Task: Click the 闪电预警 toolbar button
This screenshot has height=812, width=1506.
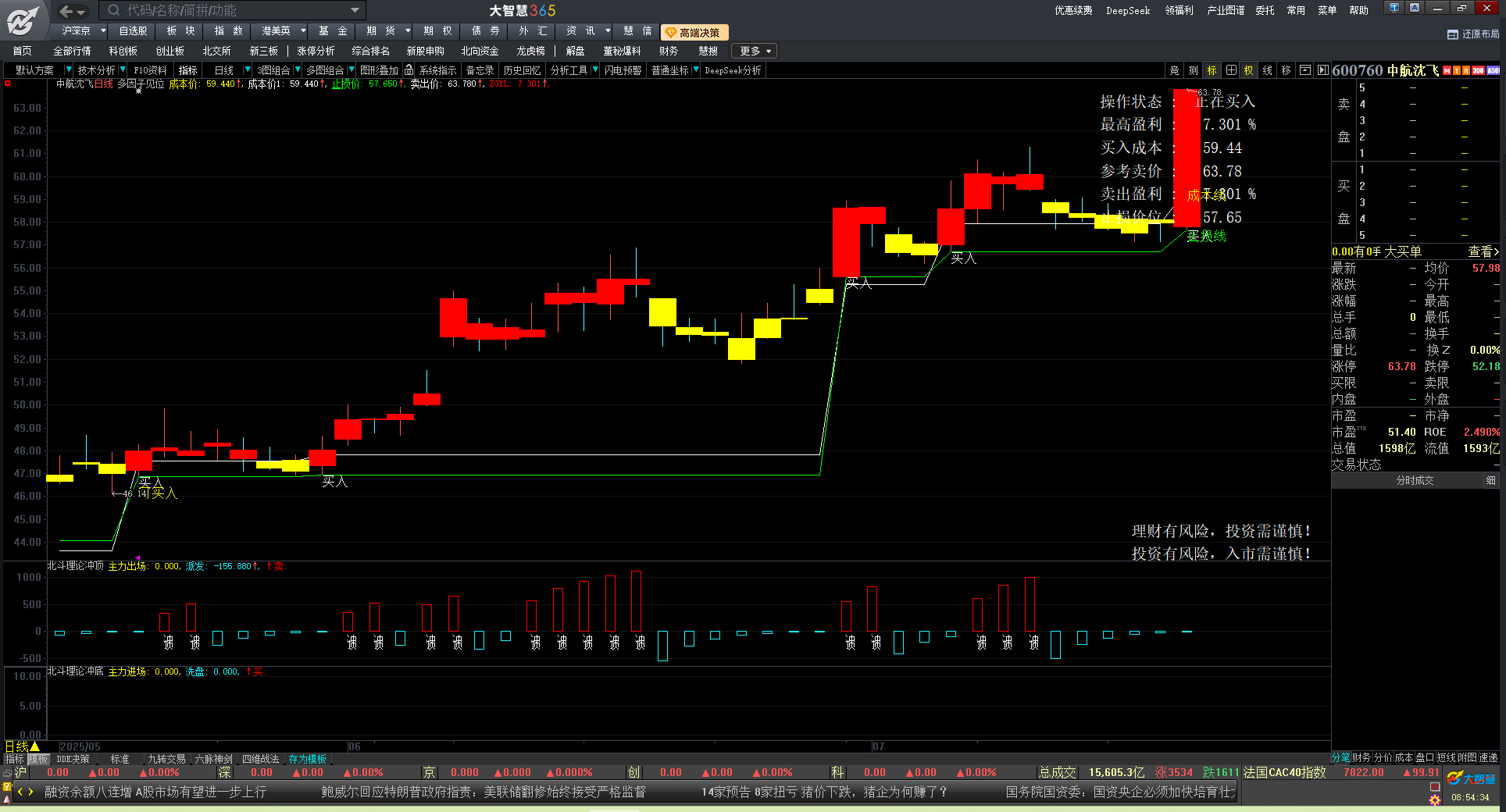Action: [623, 70]
